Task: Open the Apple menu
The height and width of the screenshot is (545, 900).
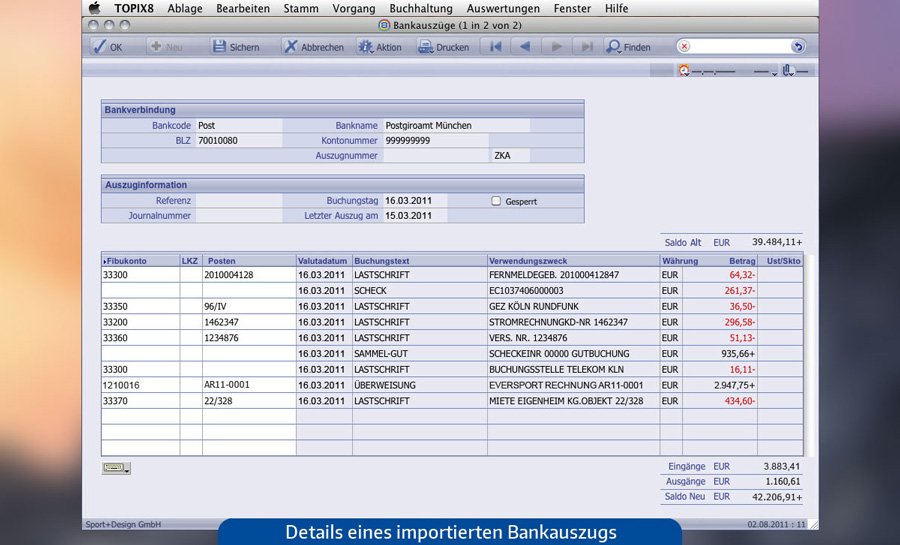Action: pyautogui.click(x=95, y=8)
